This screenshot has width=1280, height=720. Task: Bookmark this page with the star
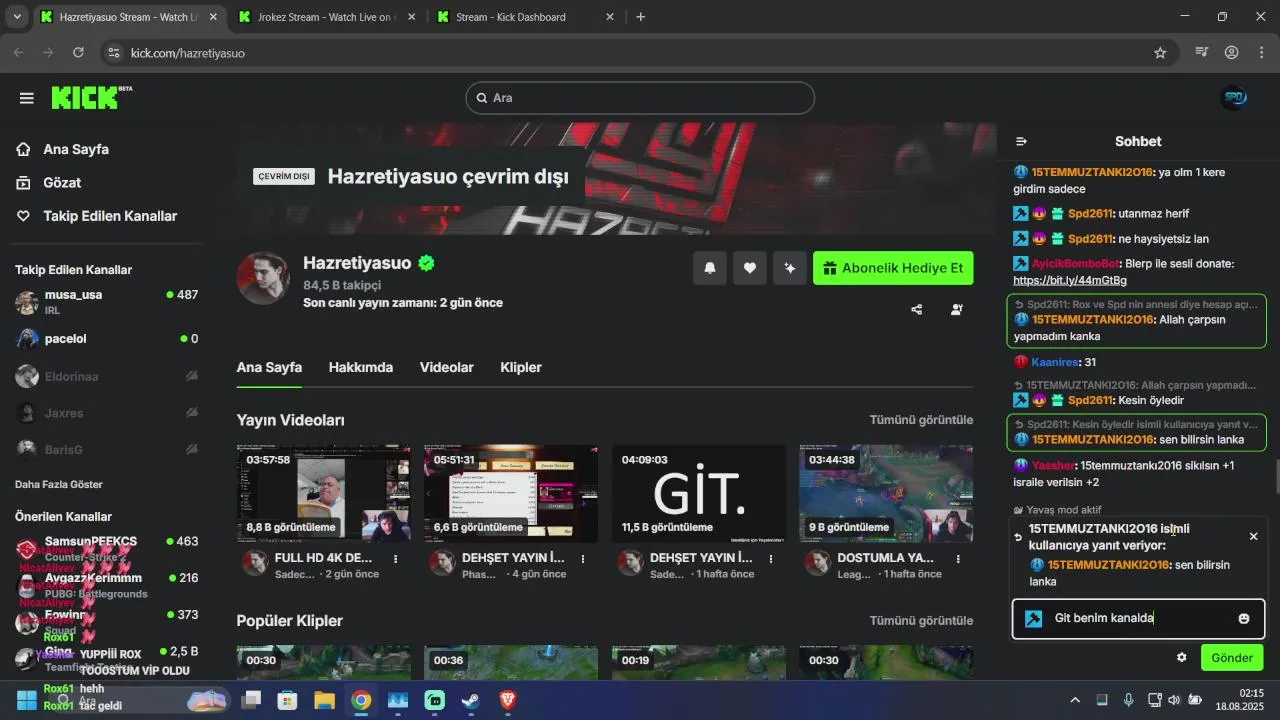(1160, 53)
